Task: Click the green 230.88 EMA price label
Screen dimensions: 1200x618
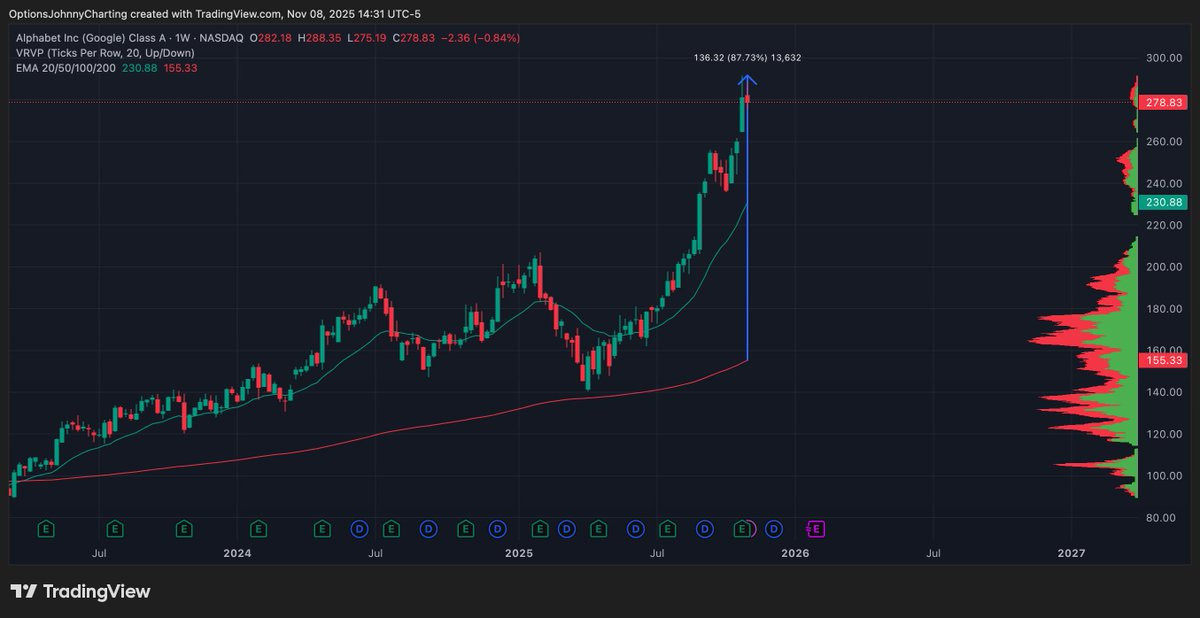Action: [1165, 202]
